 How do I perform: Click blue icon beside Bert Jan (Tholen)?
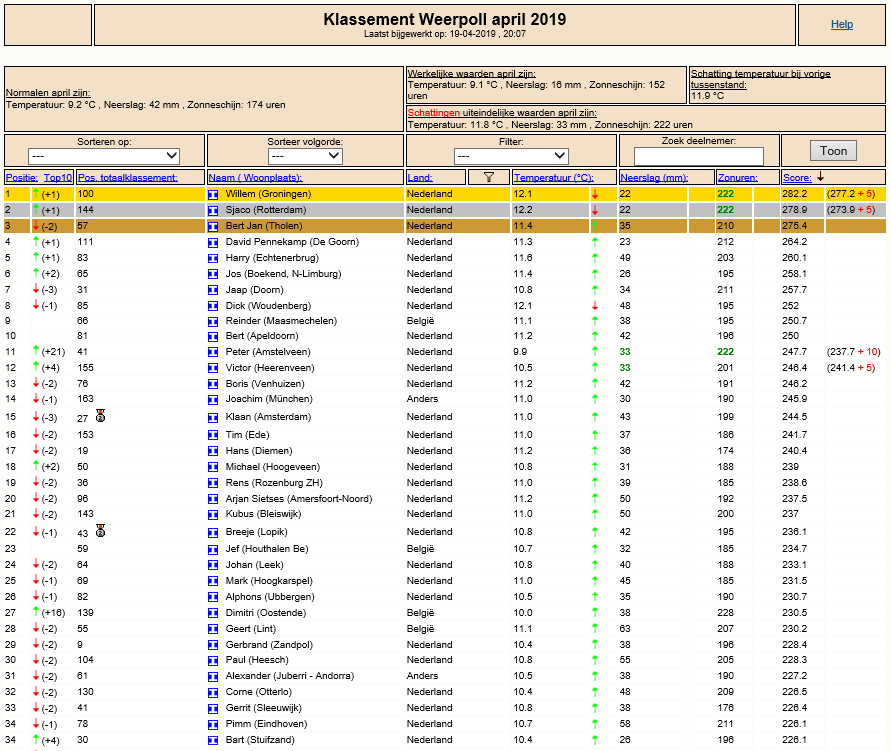click(x=213, y=226)
